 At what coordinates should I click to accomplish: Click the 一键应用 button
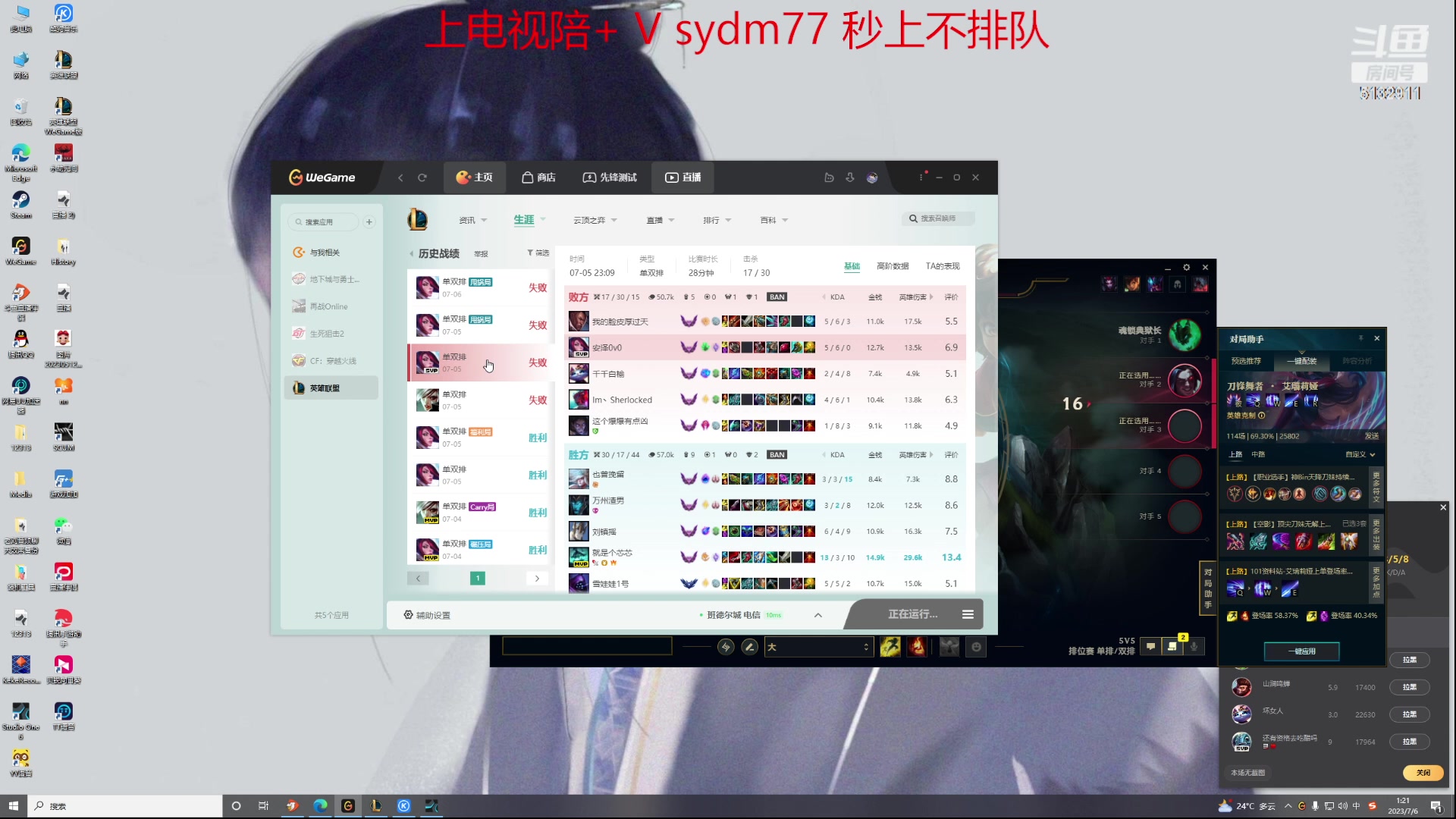click(x=1301, y=651)
